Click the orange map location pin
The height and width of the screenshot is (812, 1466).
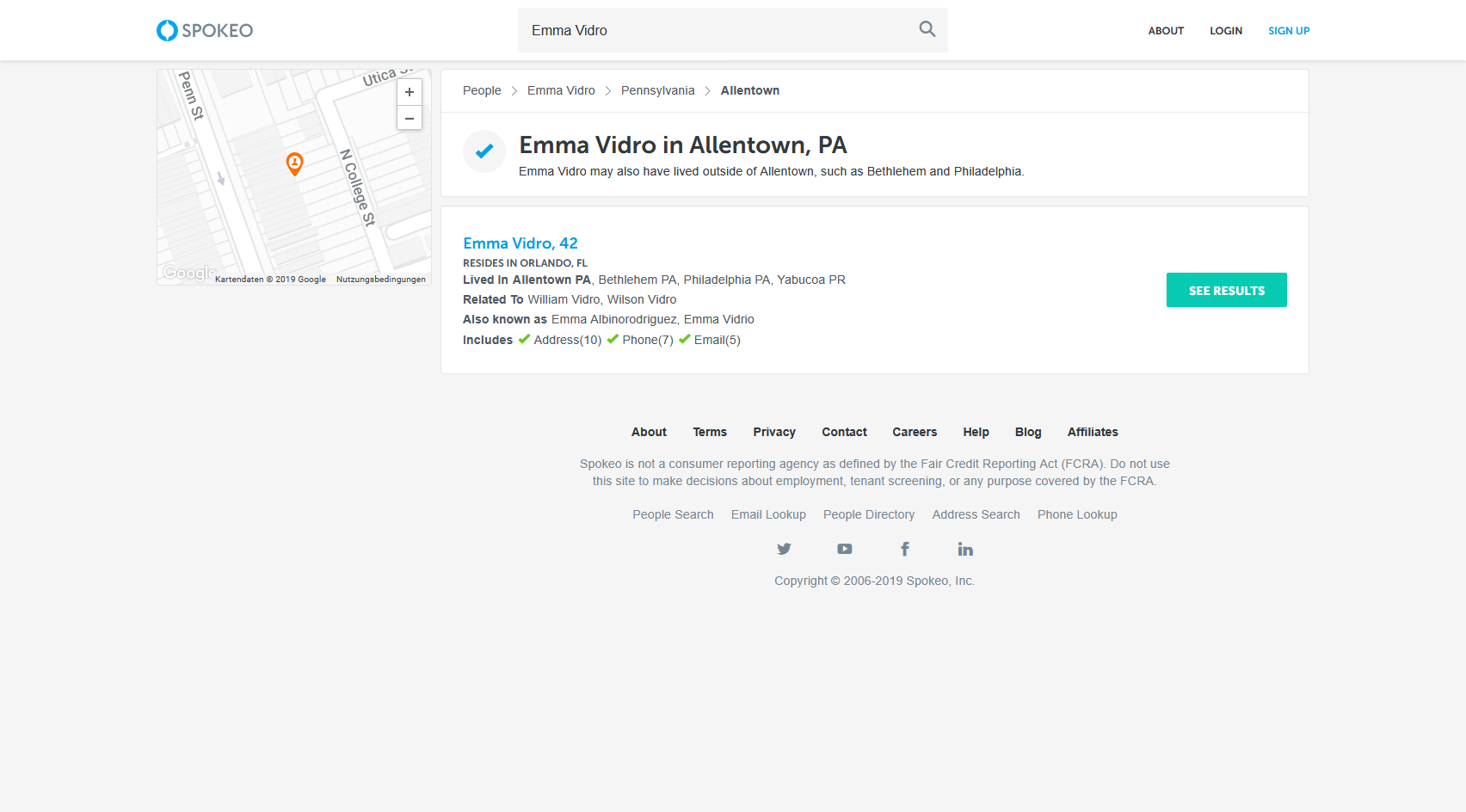pyautogui.click(x=294, y=163)
